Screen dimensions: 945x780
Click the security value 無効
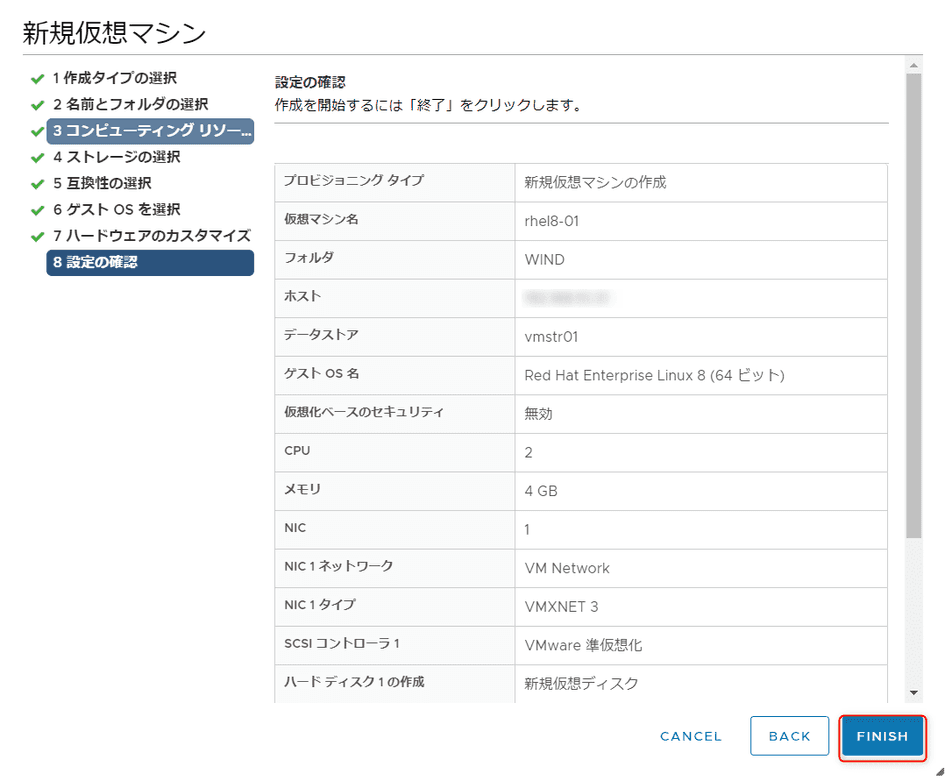coord(538,414)
